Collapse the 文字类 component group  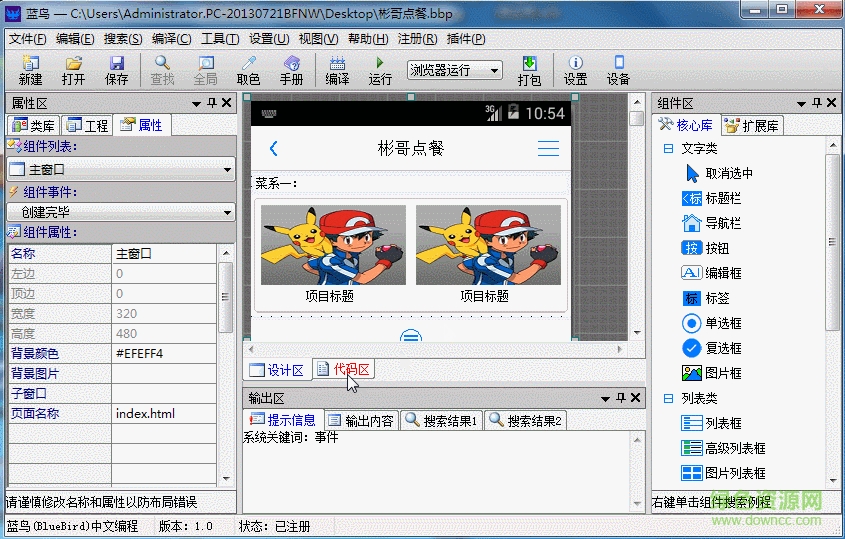click(668, 148)
